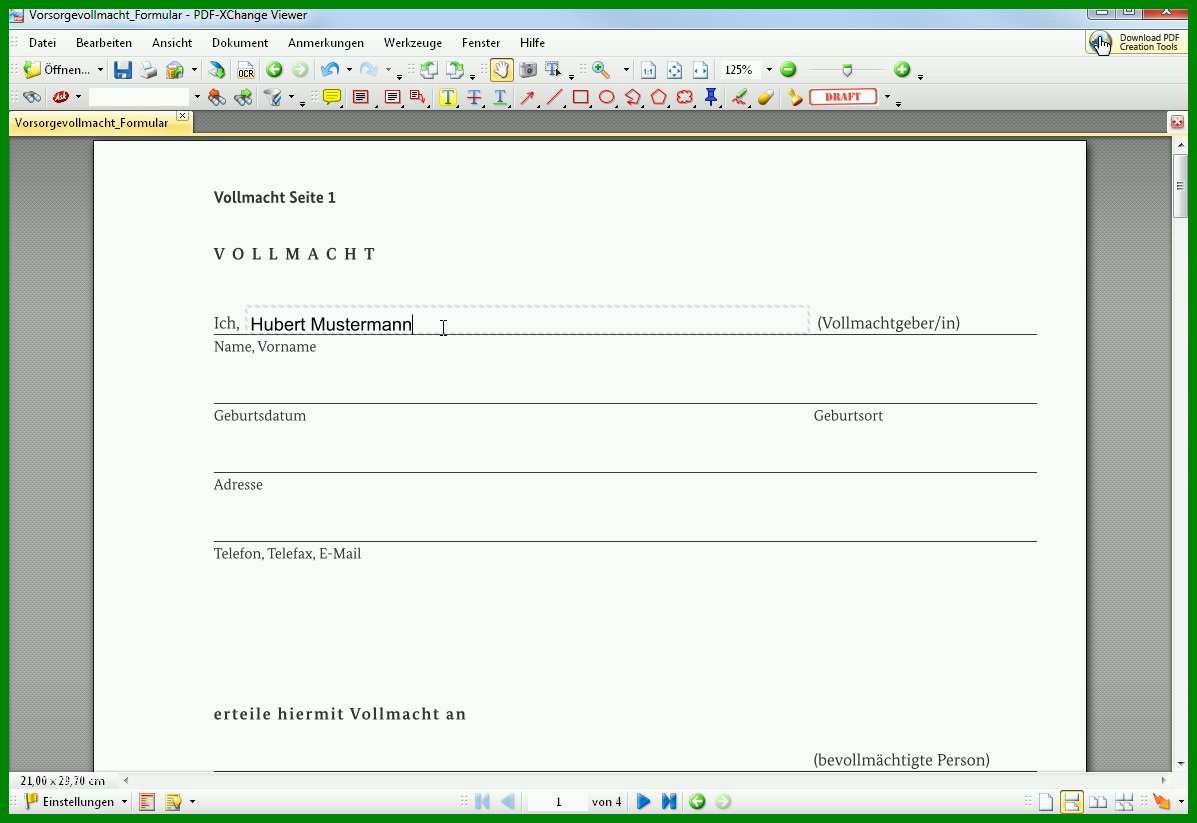Screen dimensions: 1197x823
Task: Choose the pentagon Polygon tool
Action: coord(659,97)
